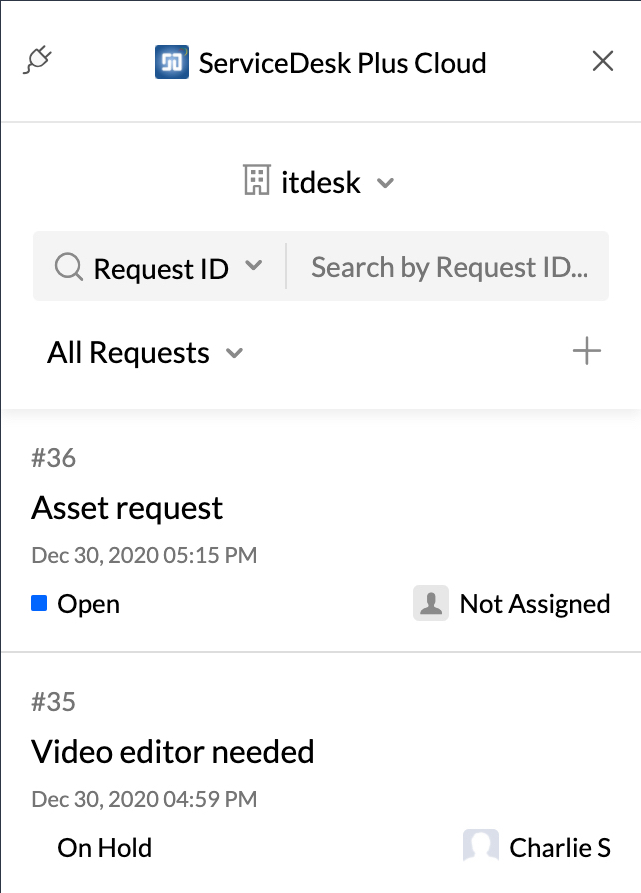
Task: Open the All Requests filter dropdown
Action: coord(234,353)
